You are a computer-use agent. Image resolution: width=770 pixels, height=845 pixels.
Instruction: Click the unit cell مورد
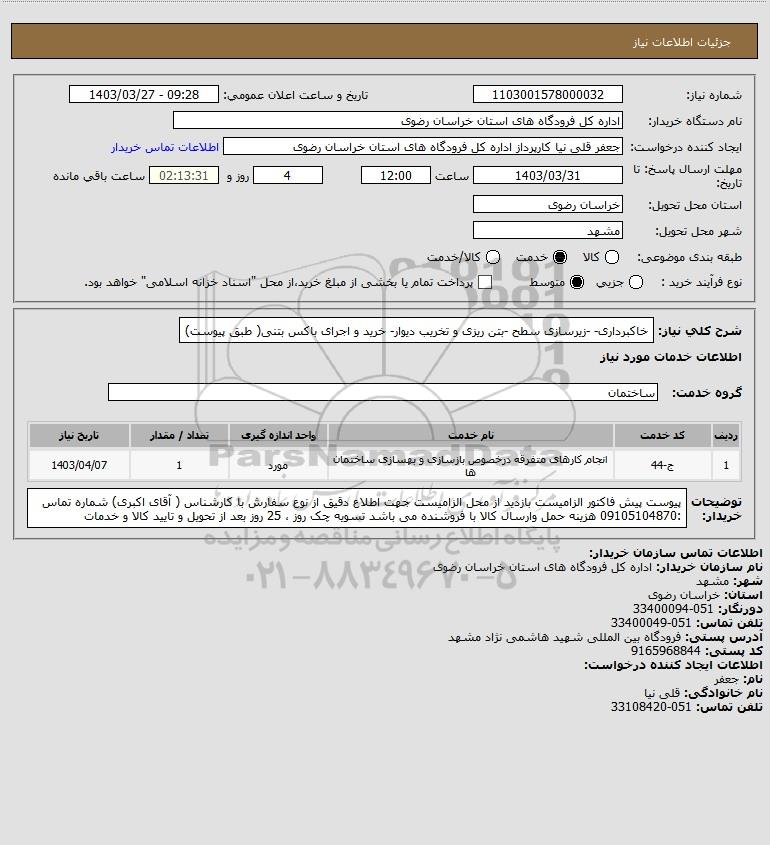[x=278, y=465]
